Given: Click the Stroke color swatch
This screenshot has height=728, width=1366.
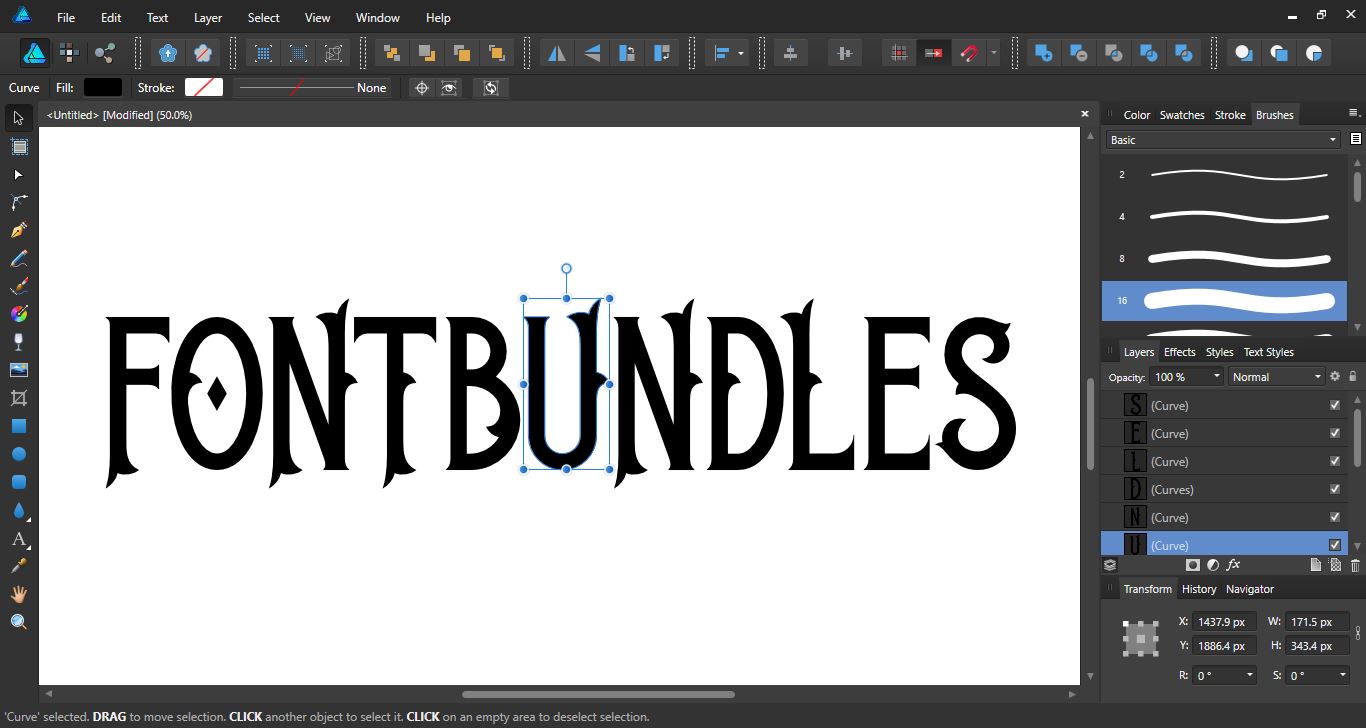Looking at the screenshot, I should pyautogui.click(x=204, y=88).
